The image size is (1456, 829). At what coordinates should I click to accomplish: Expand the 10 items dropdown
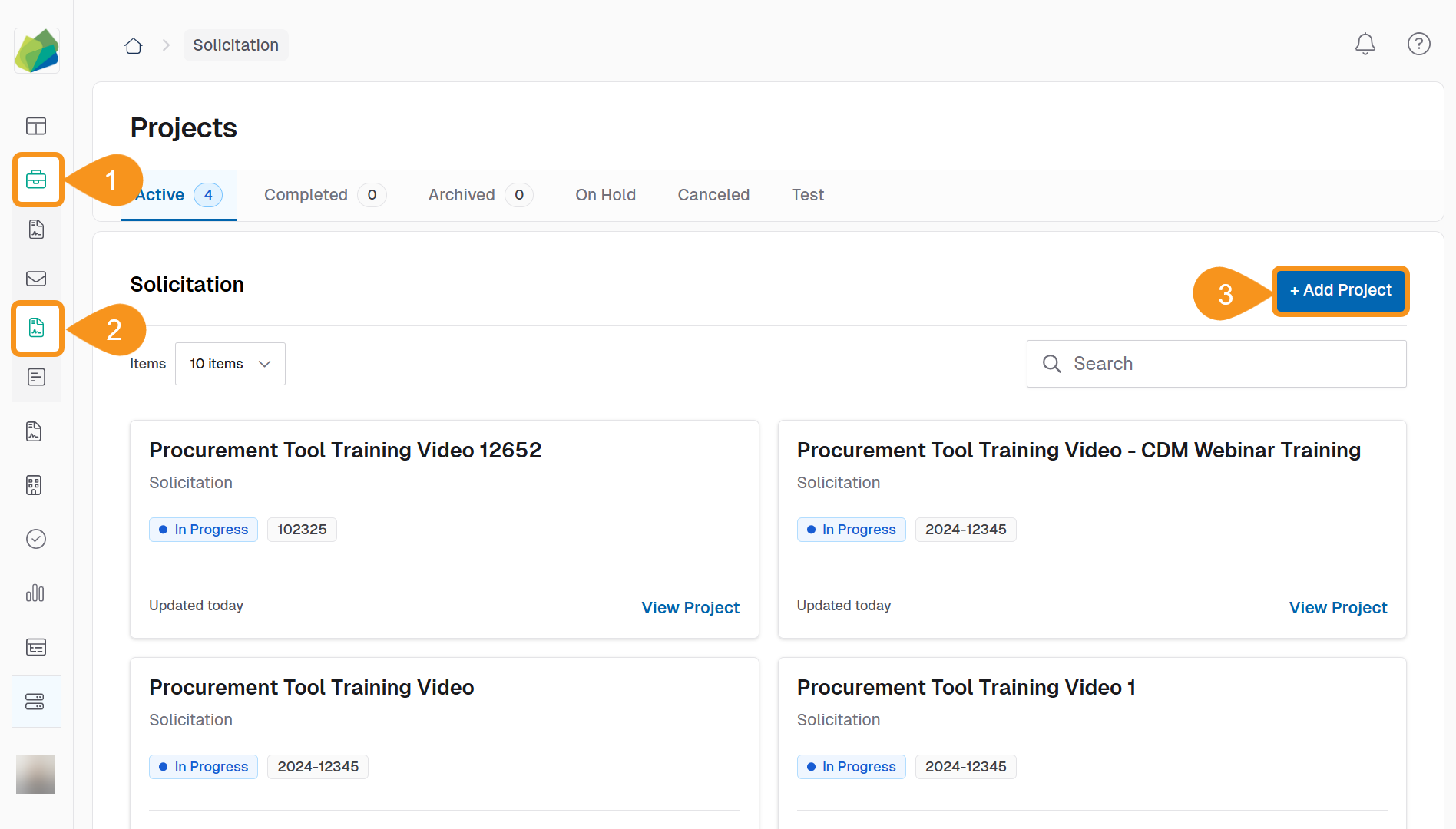(230, 363)
